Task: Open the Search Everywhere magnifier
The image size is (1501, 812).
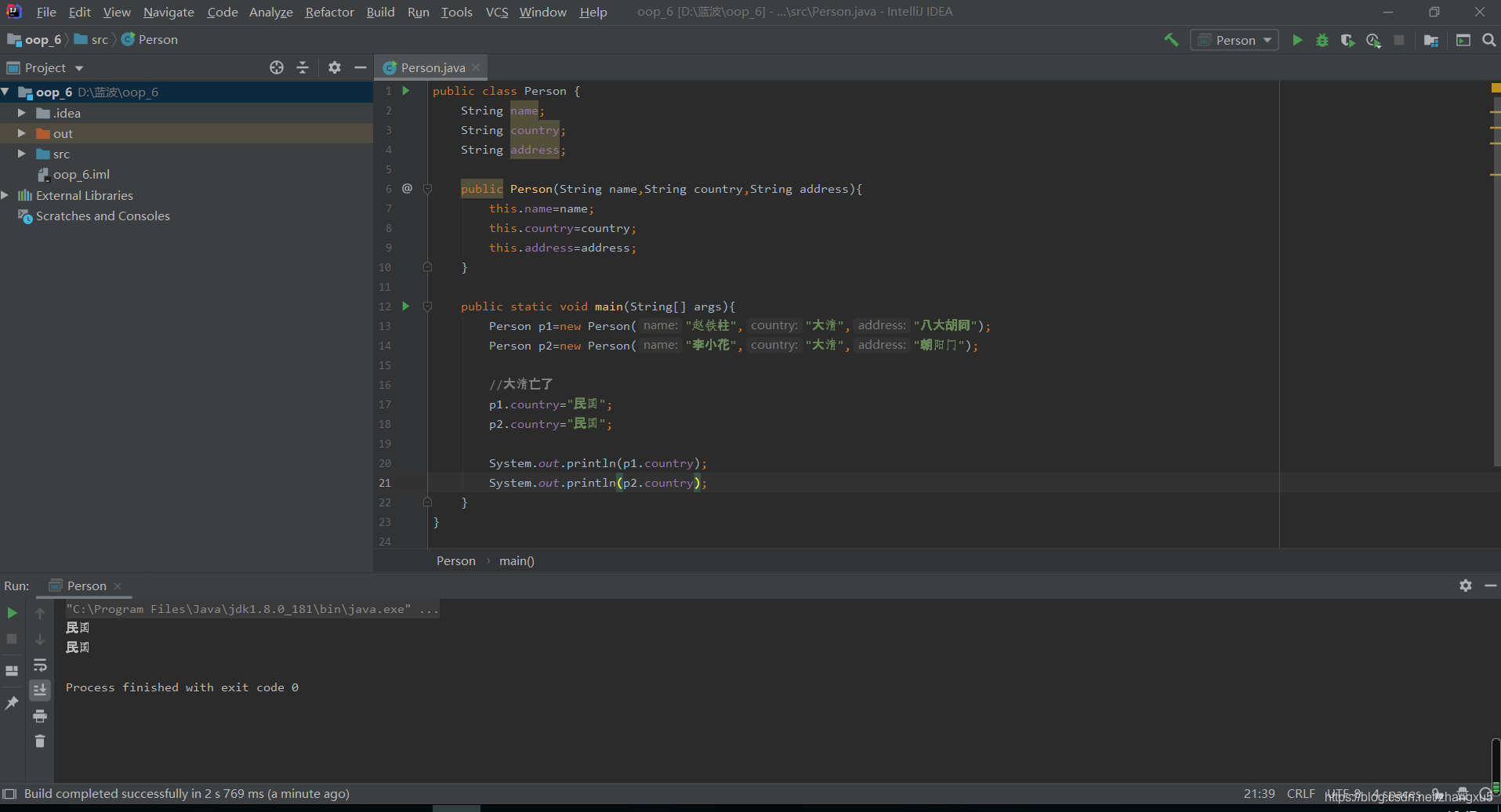Action: tap(1488, 40)
